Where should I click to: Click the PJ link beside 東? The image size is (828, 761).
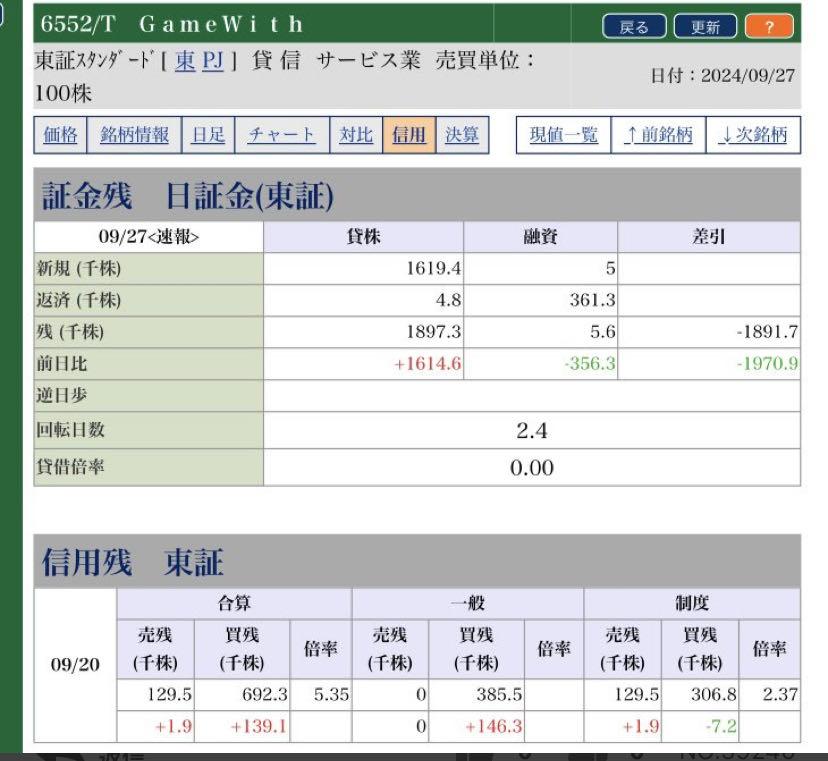pos(213,61)
